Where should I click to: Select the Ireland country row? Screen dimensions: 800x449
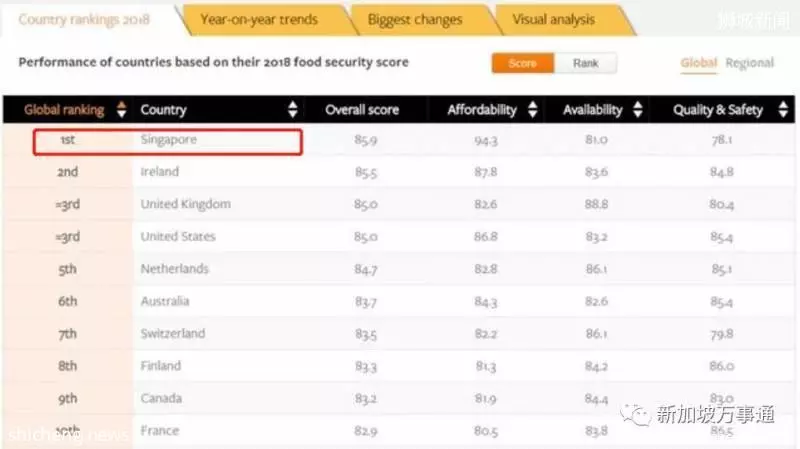pos(398,171)
